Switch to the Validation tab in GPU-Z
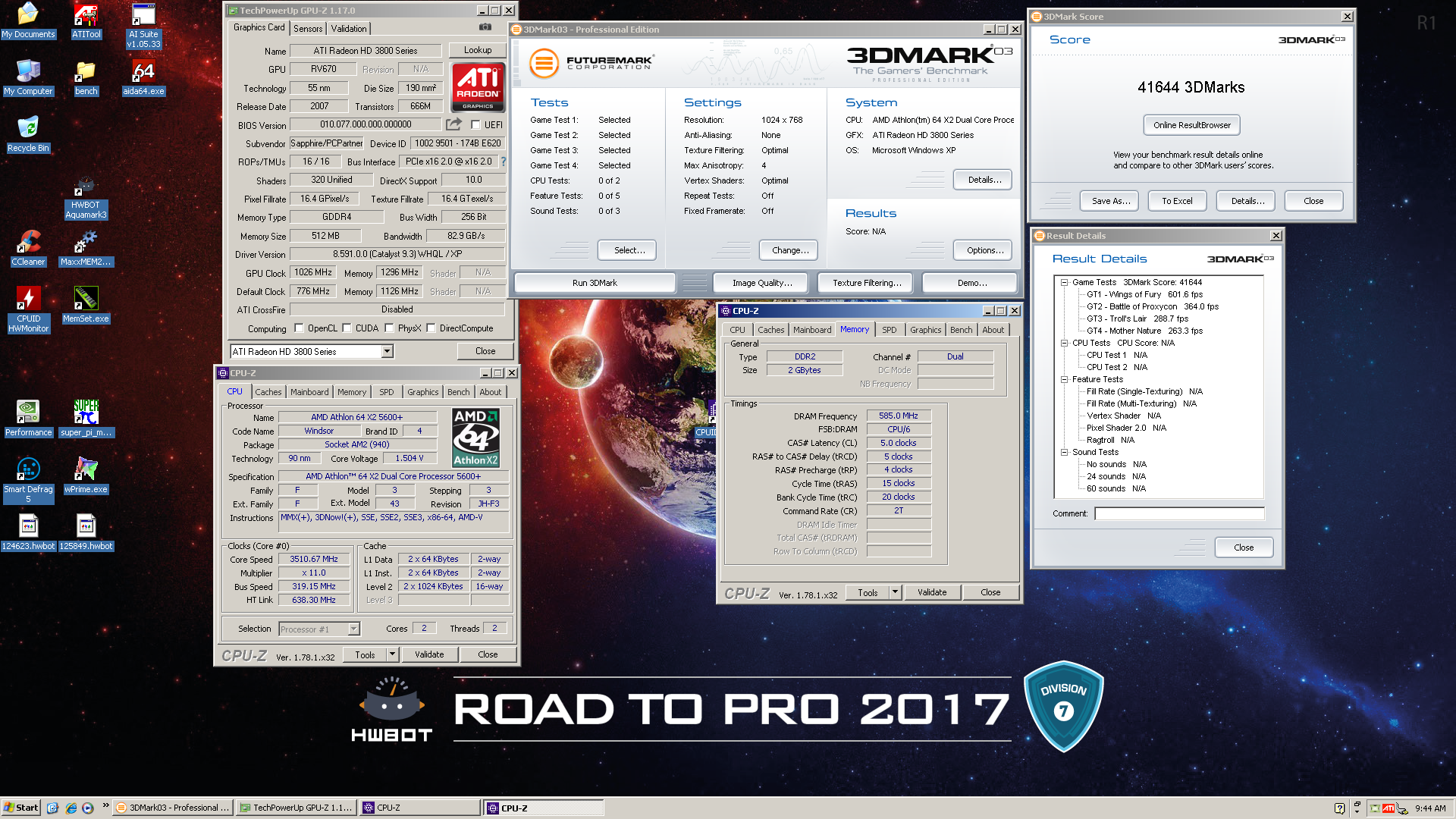 (x=349, y=28)
